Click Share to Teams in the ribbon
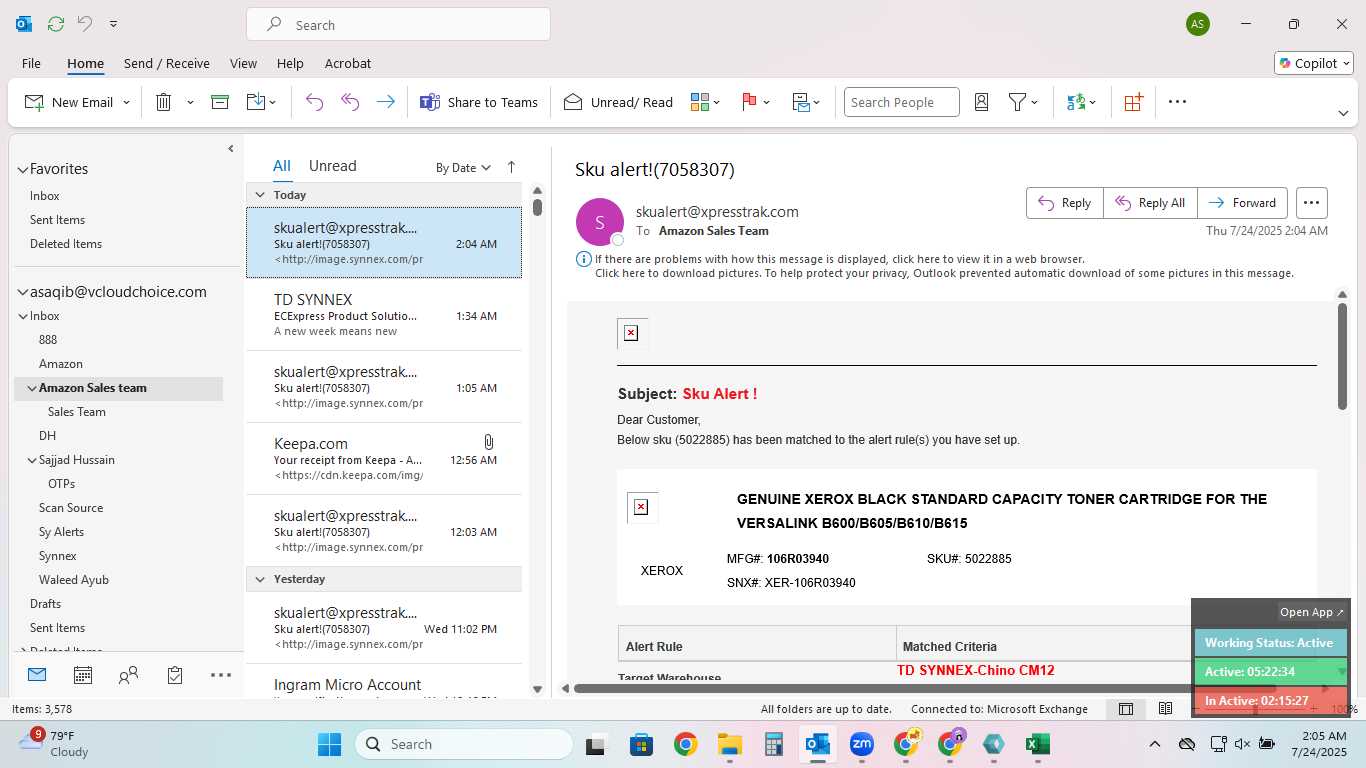 point(479,102)
